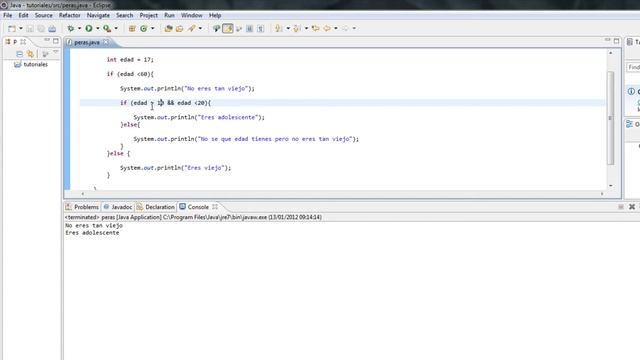This screenshot has height=360, width=640.
Task: Click the Last Edit Location icon
Action: [316, 29]
